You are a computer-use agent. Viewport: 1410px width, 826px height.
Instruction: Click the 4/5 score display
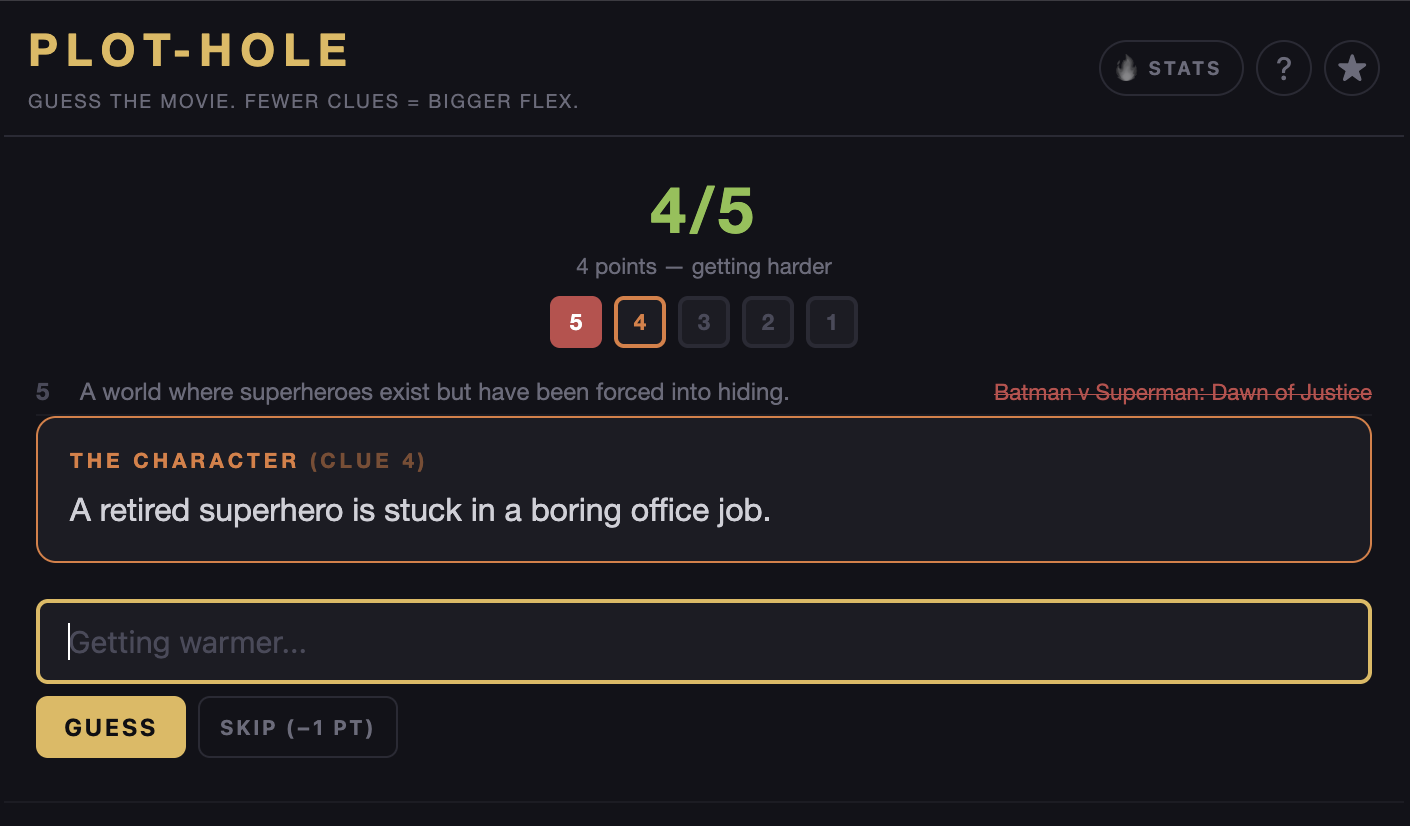point(704,209)
